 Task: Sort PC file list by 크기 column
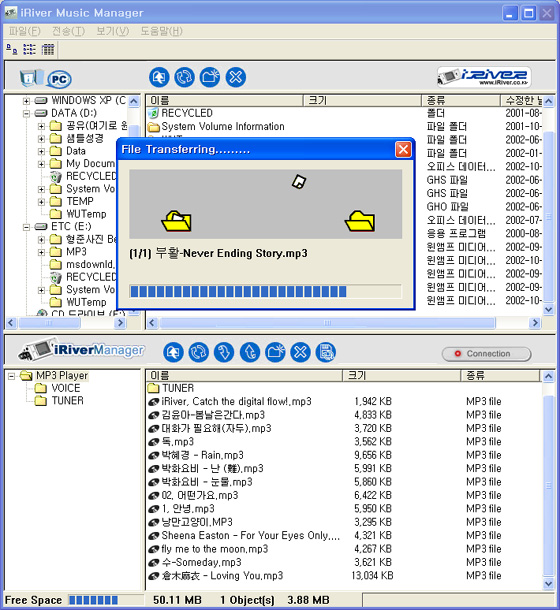pos(362,100)
